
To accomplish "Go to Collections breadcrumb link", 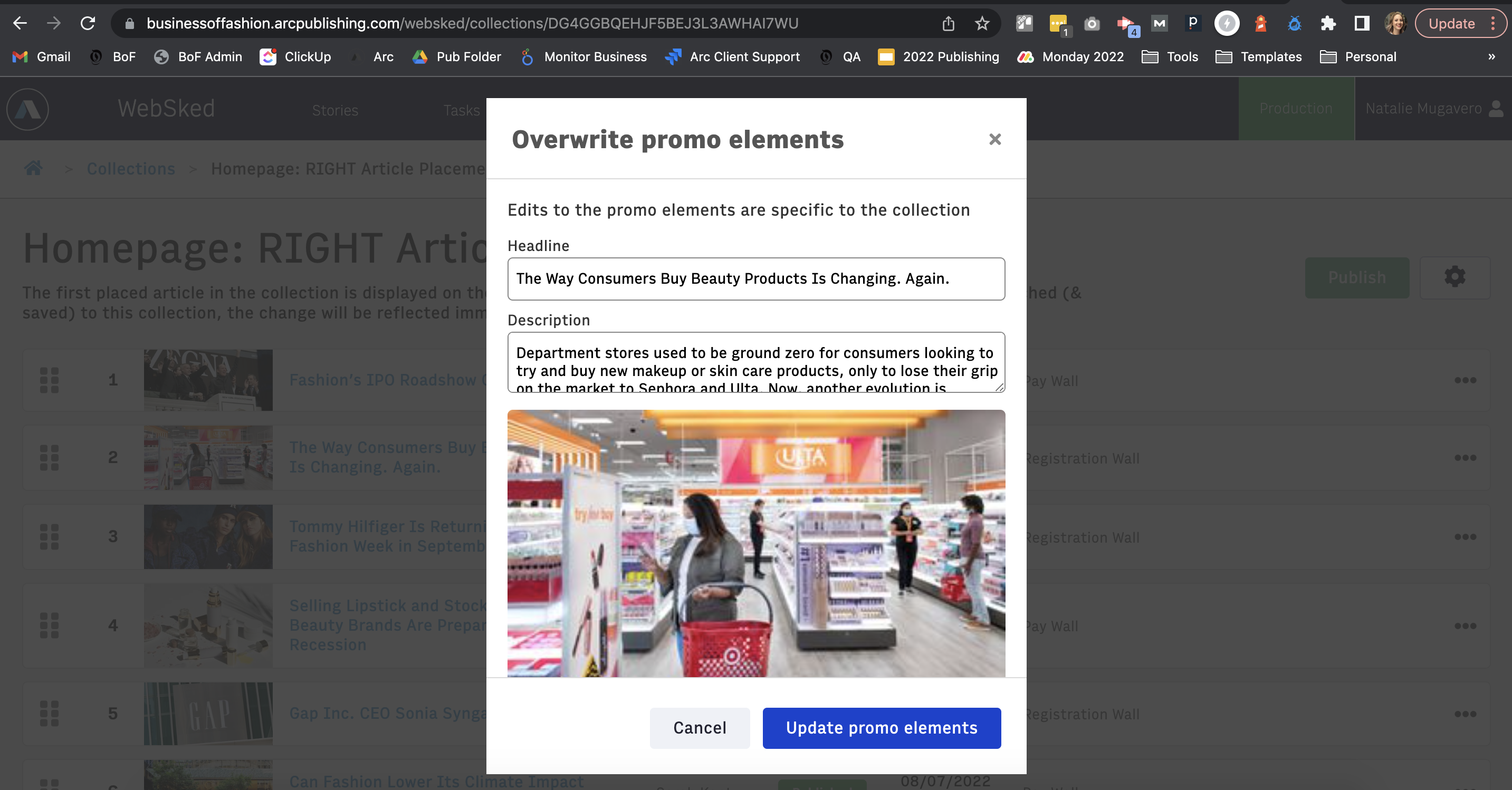I will 131,168.
